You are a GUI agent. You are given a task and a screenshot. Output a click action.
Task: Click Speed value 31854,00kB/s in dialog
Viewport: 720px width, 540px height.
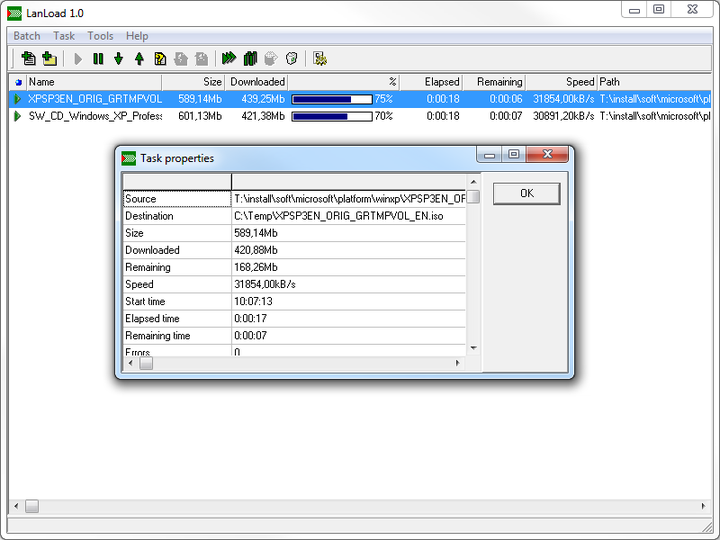coord(264,285)
